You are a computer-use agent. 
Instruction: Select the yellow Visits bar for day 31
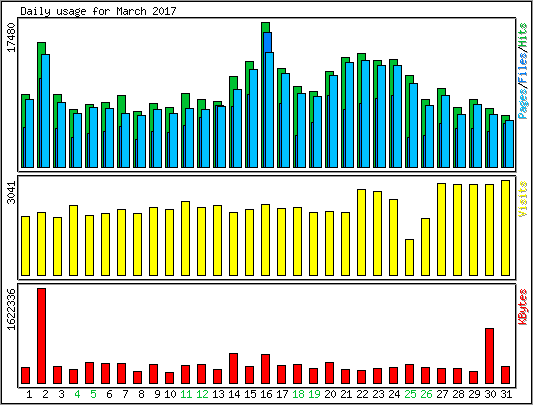point(505,228)
